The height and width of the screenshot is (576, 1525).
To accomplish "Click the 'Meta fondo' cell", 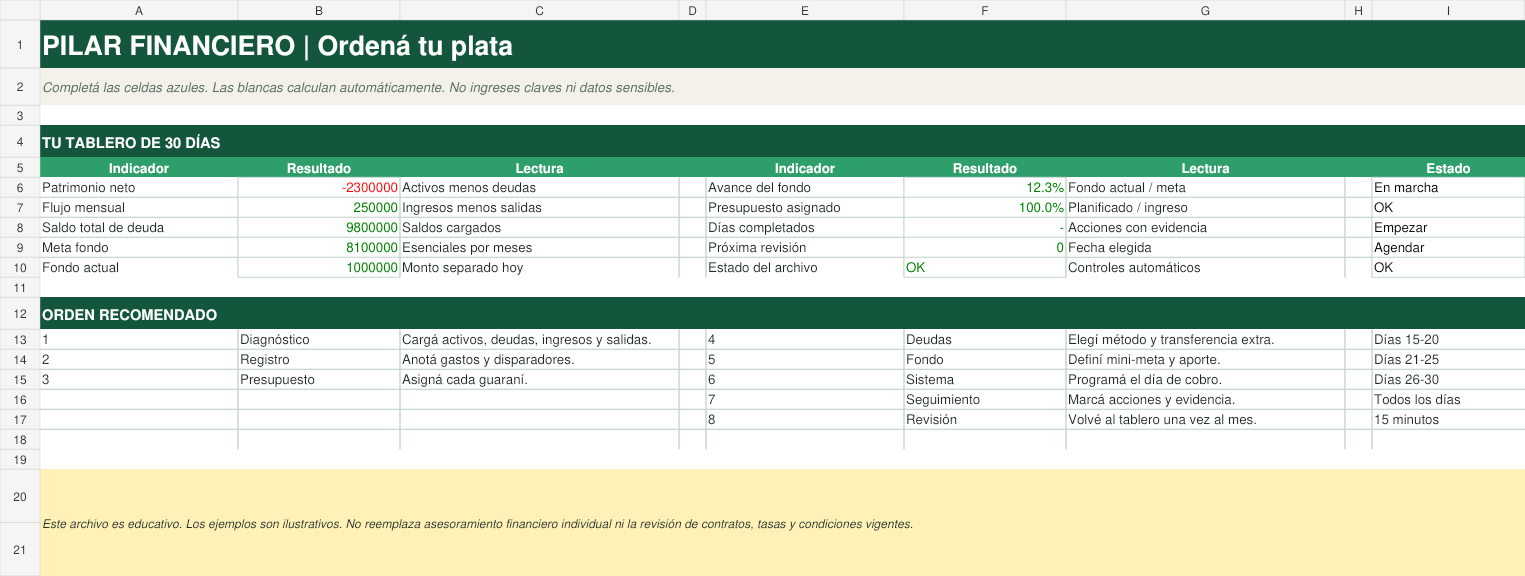I will (x=139, y=248).
